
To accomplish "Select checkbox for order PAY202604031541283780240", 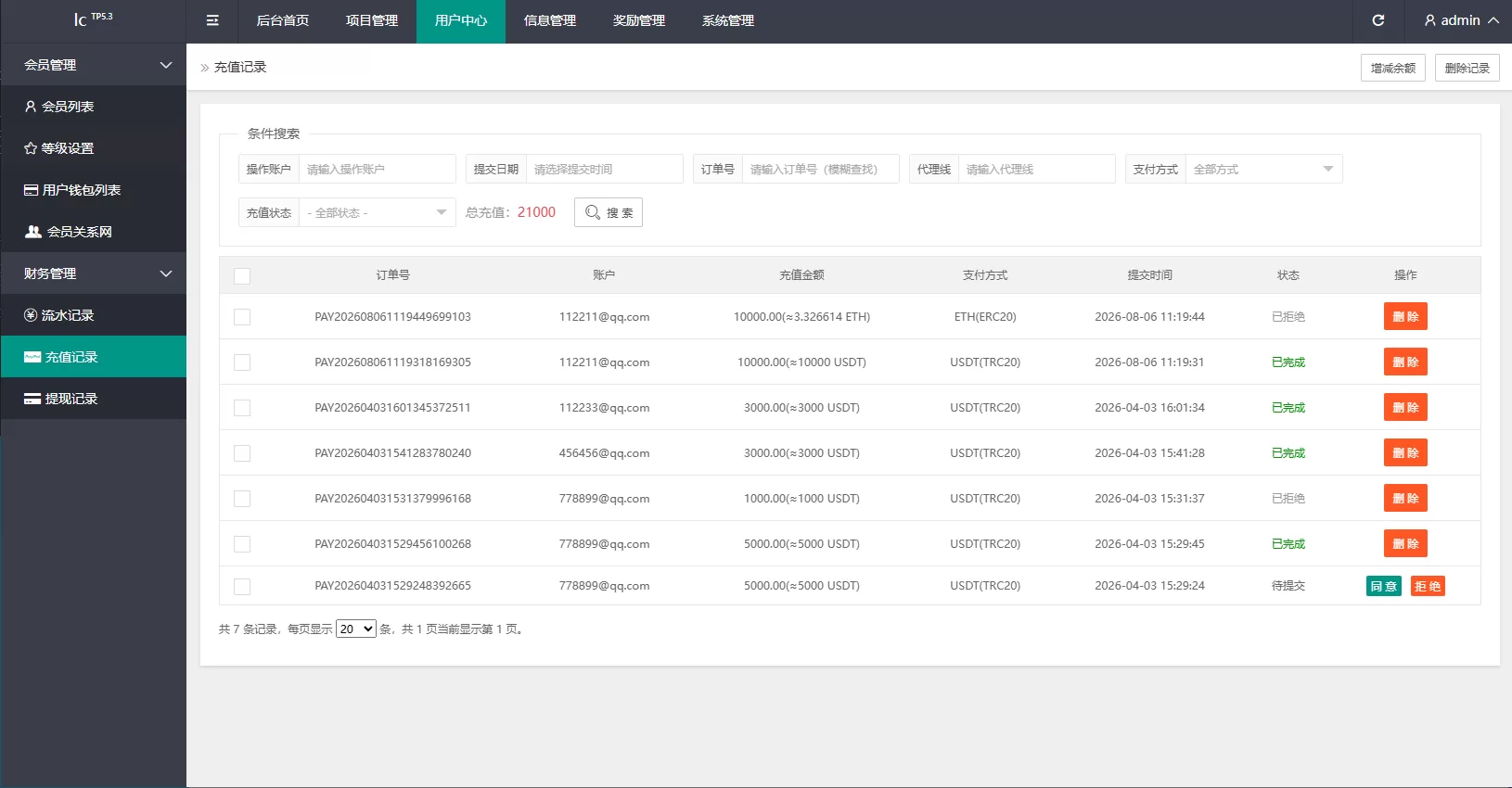I will (242, 453).
